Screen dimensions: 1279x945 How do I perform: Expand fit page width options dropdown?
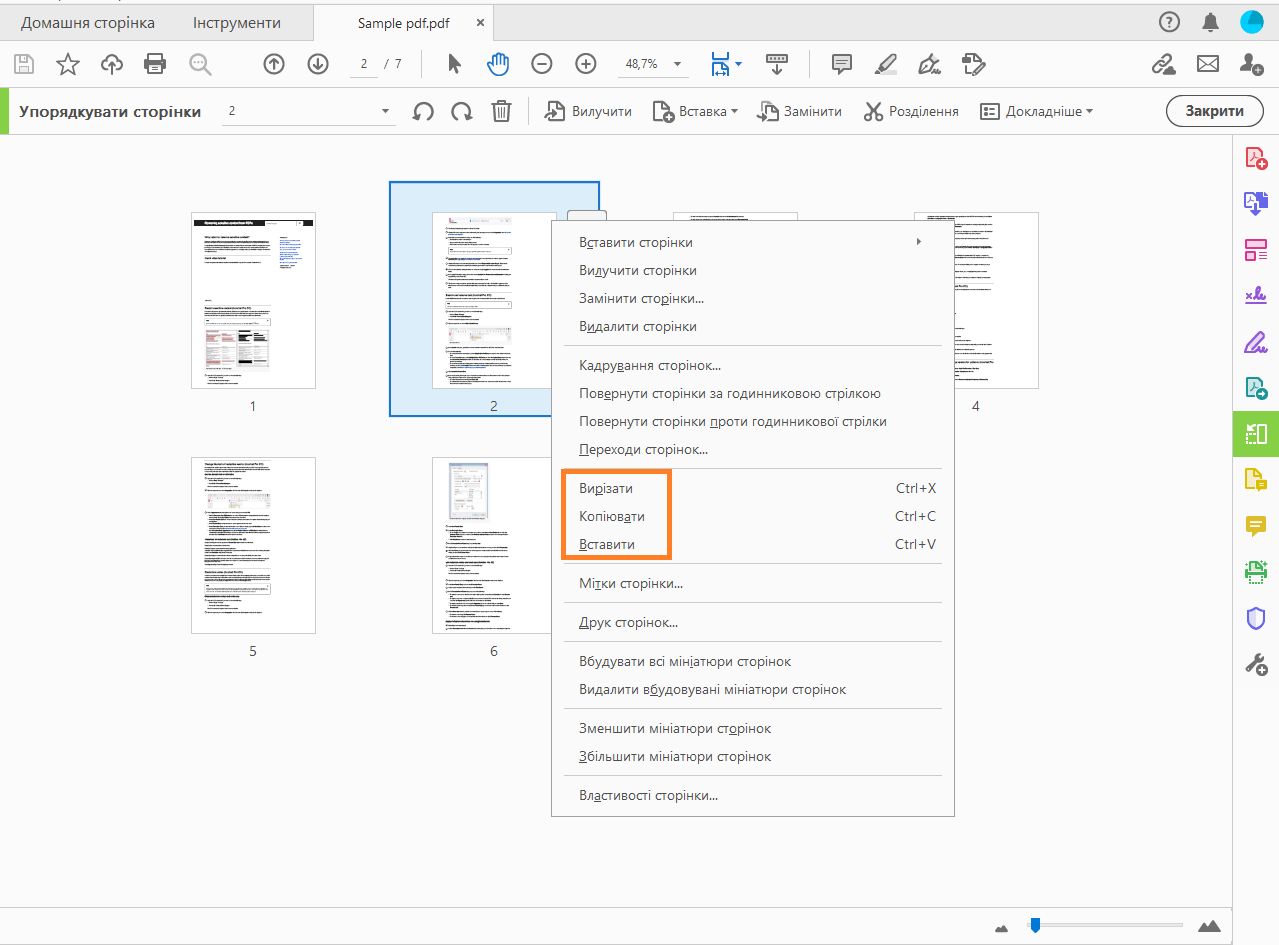(738, 65)
